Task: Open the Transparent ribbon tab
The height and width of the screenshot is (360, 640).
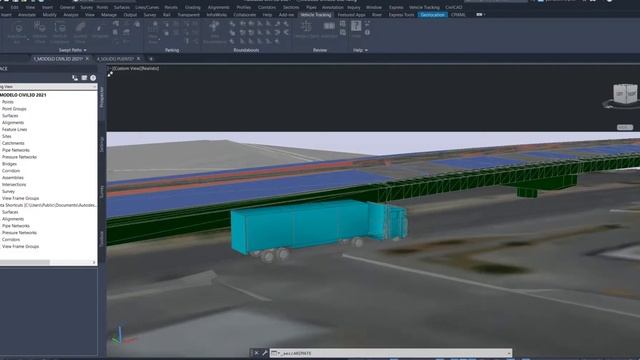Action: click(189, 15)
